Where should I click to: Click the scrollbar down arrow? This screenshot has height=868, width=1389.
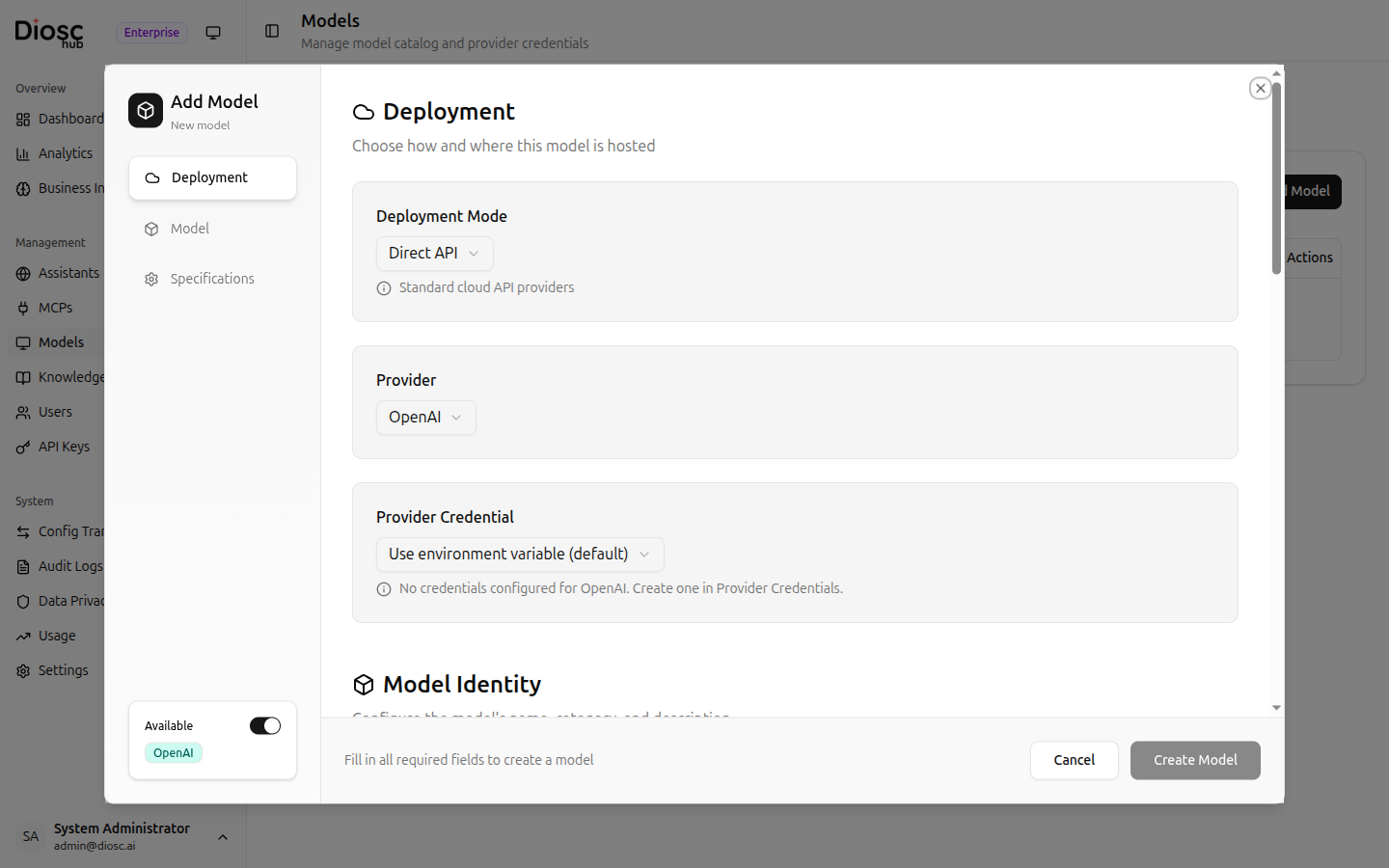pyautogui.click(x=1276, y=708)
